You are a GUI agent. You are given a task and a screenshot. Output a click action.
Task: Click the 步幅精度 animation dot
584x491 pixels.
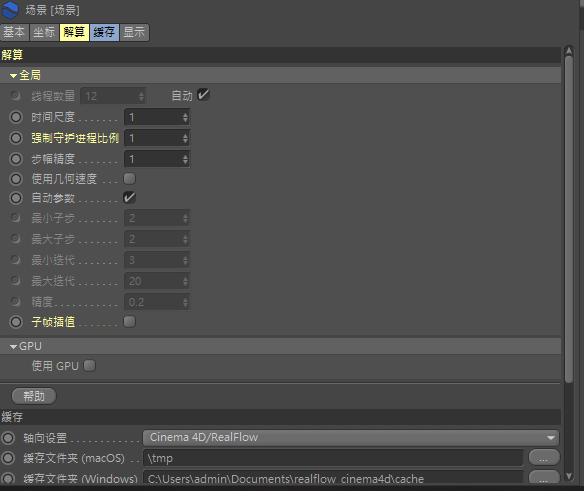[16, 159]
